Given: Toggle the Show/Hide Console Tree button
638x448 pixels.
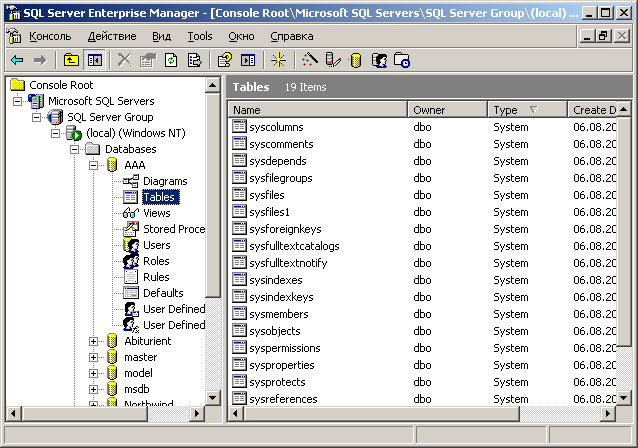Looking at the screenshot, I should tap(94, 61).
